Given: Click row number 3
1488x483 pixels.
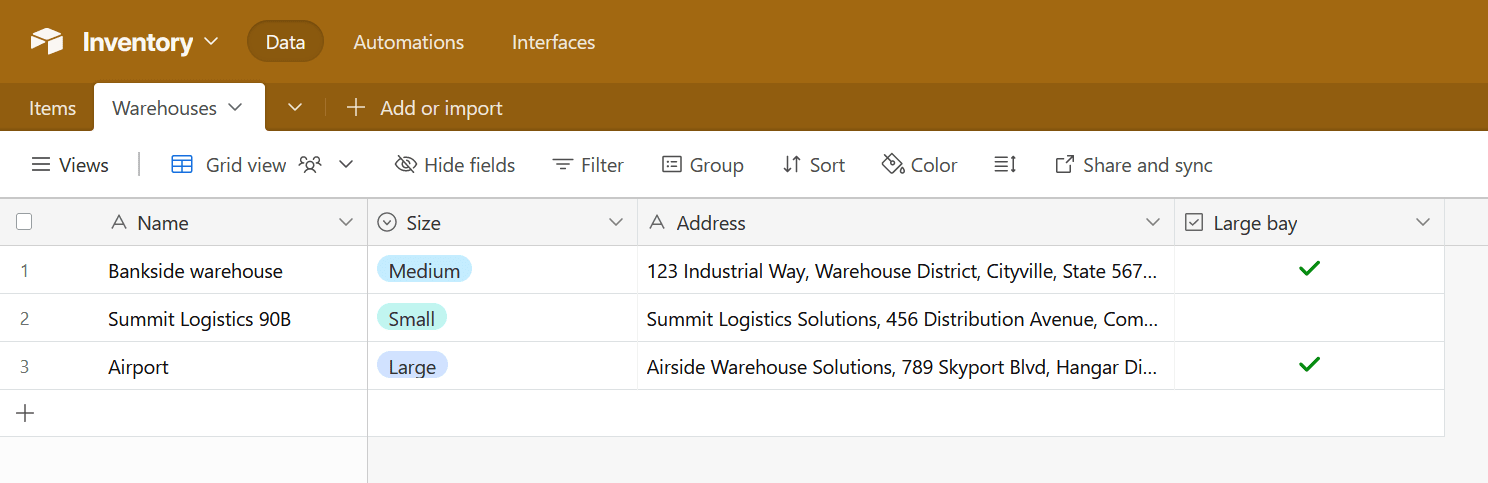Looking at the screenshot, I should [x=25, y=366].
